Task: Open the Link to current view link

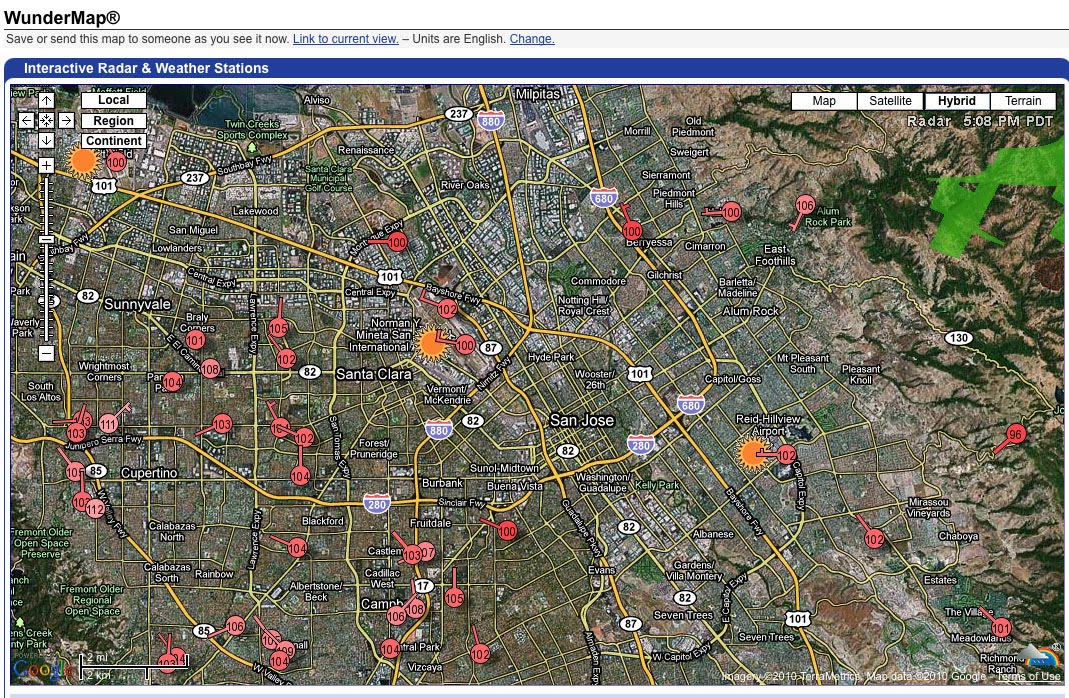Action: point(346,39)
